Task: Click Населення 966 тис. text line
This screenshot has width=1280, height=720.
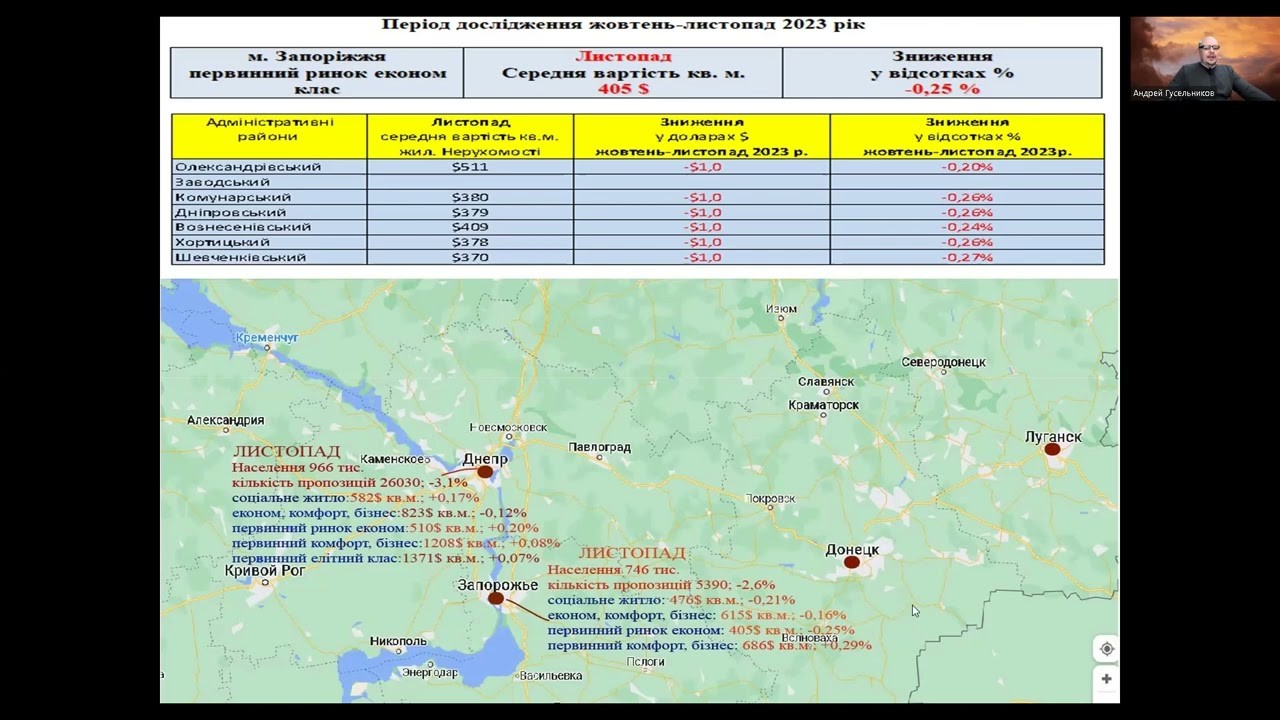Action: (298, 467)
